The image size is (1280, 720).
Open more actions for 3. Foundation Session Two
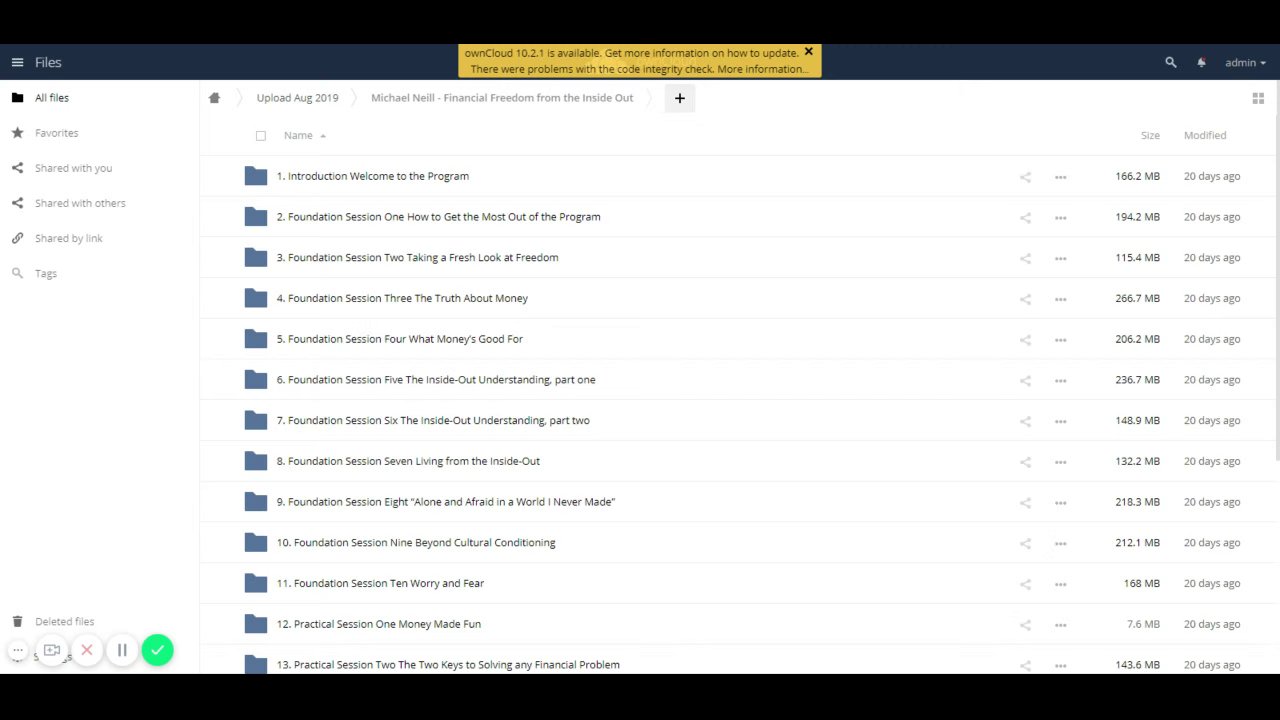coord(1060,259)
